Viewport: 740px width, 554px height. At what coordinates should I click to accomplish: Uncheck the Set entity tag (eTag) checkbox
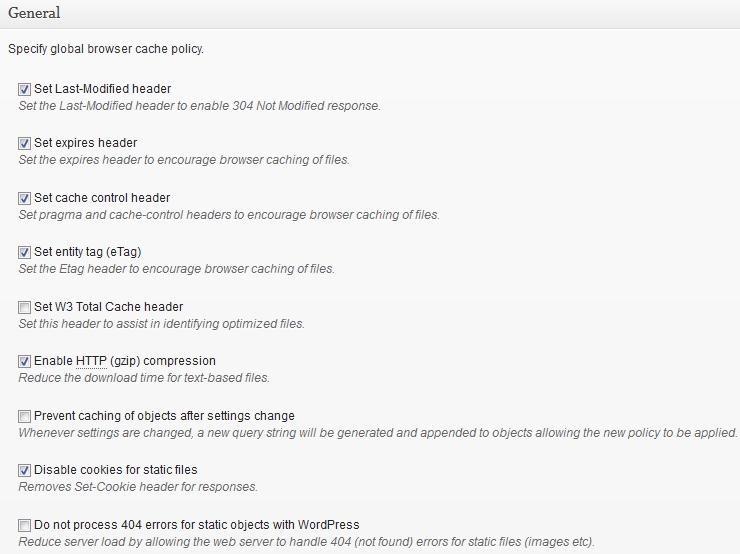[x=25, y=252]
